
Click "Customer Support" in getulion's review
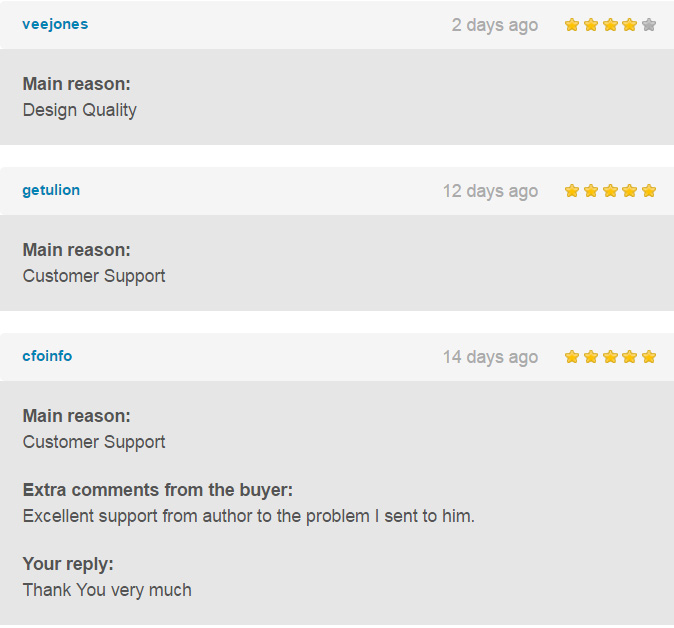point(94,276)
